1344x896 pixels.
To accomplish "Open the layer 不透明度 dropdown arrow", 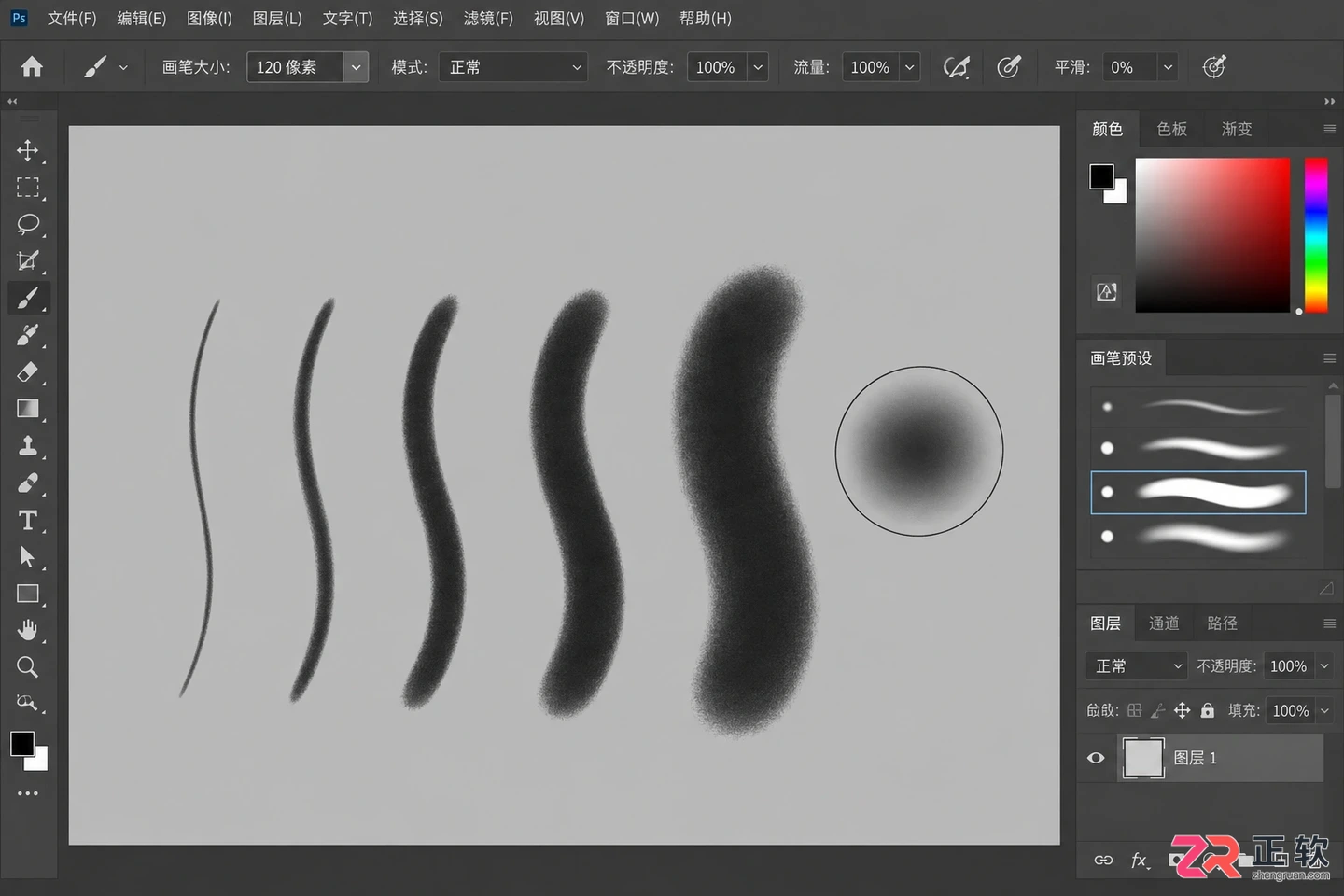I will point(1323,665).
